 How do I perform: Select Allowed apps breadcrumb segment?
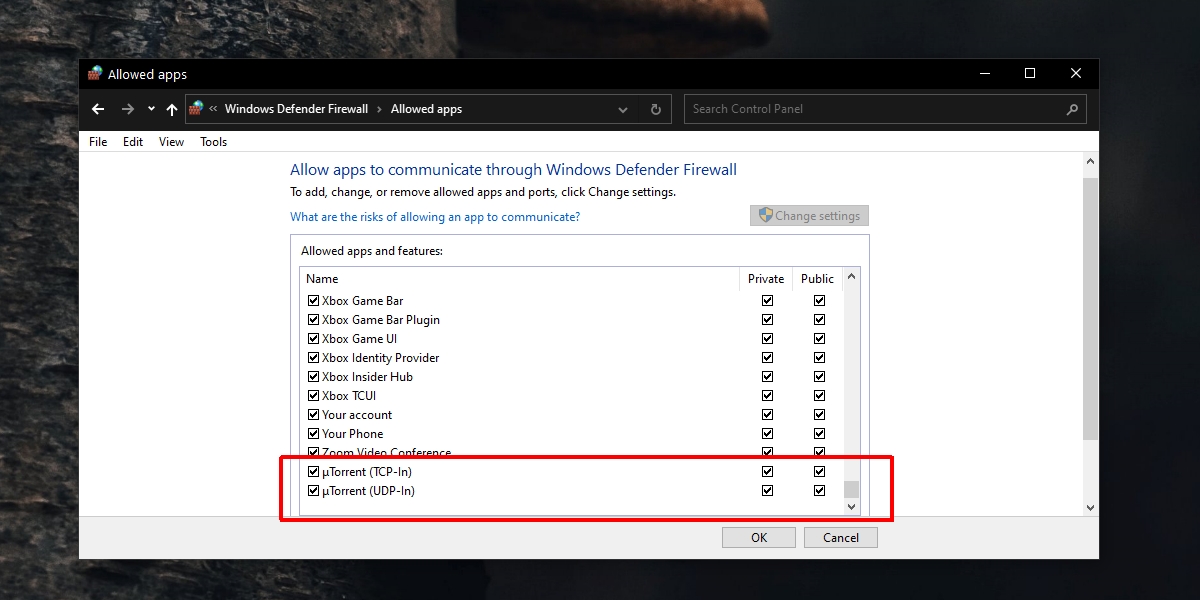coord(426,109)
